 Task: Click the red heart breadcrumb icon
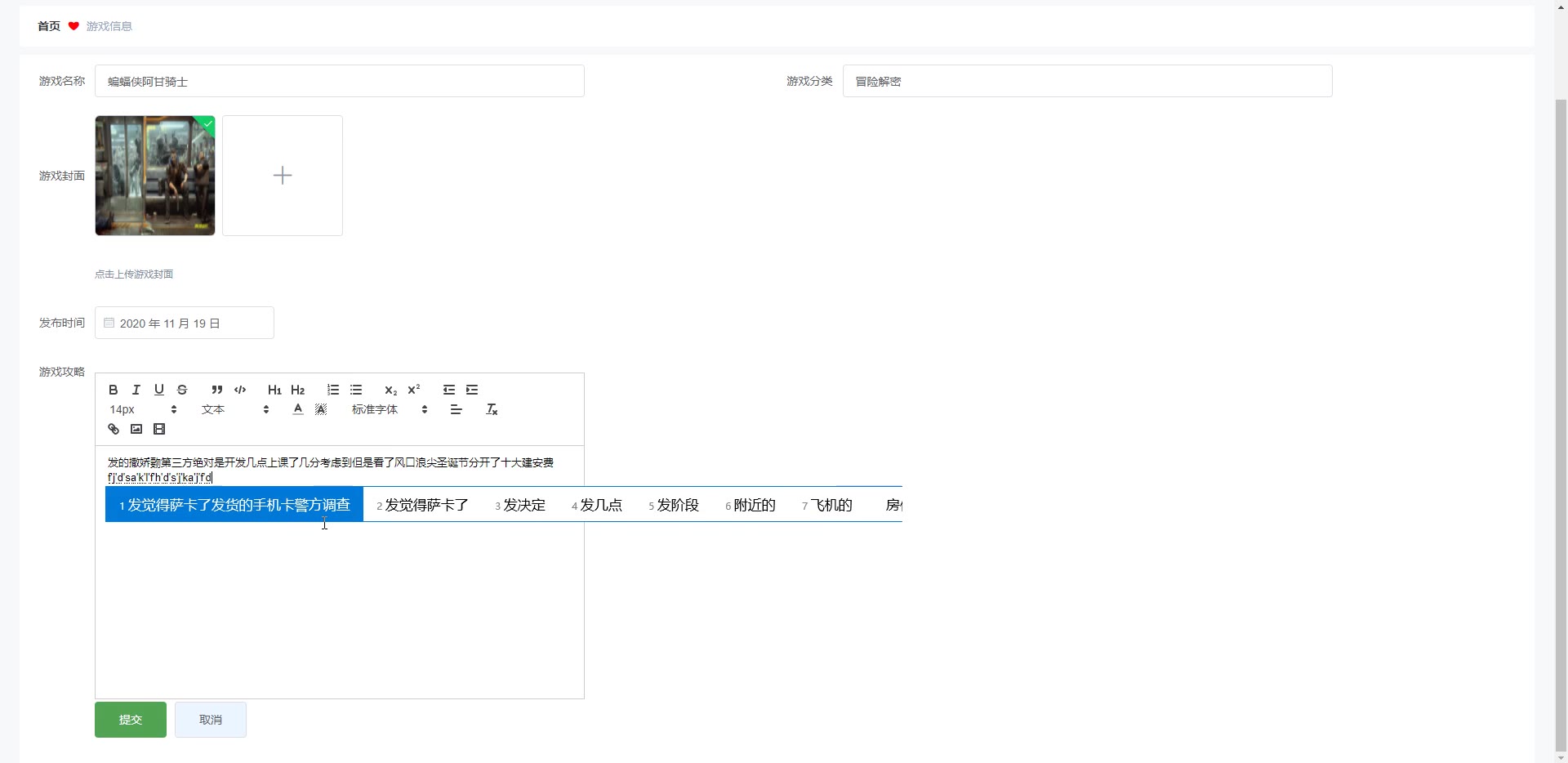coord(73,26)
